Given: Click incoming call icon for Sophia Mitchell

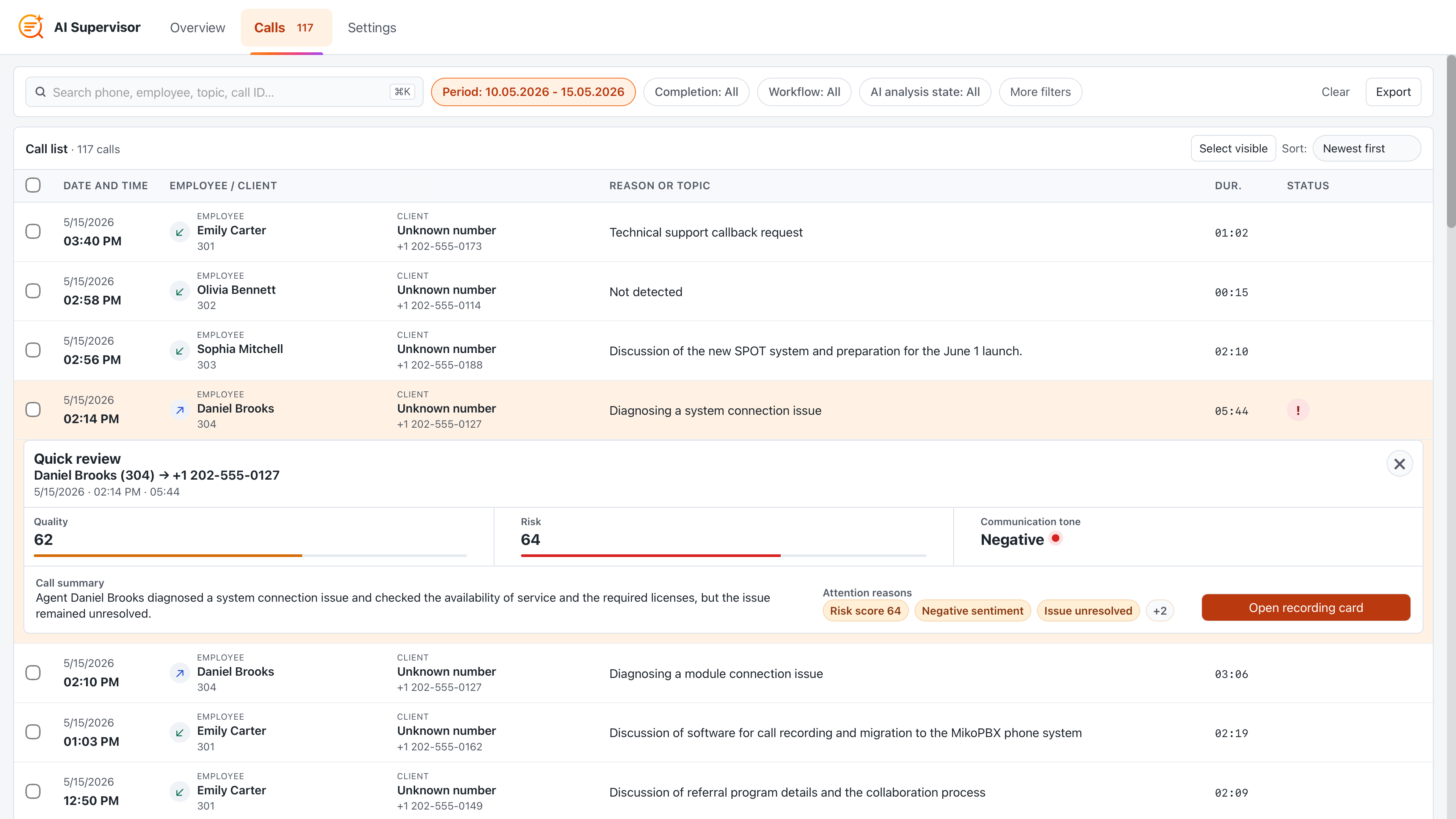Looking at the screenshot, I should click(x=180, y=350).
